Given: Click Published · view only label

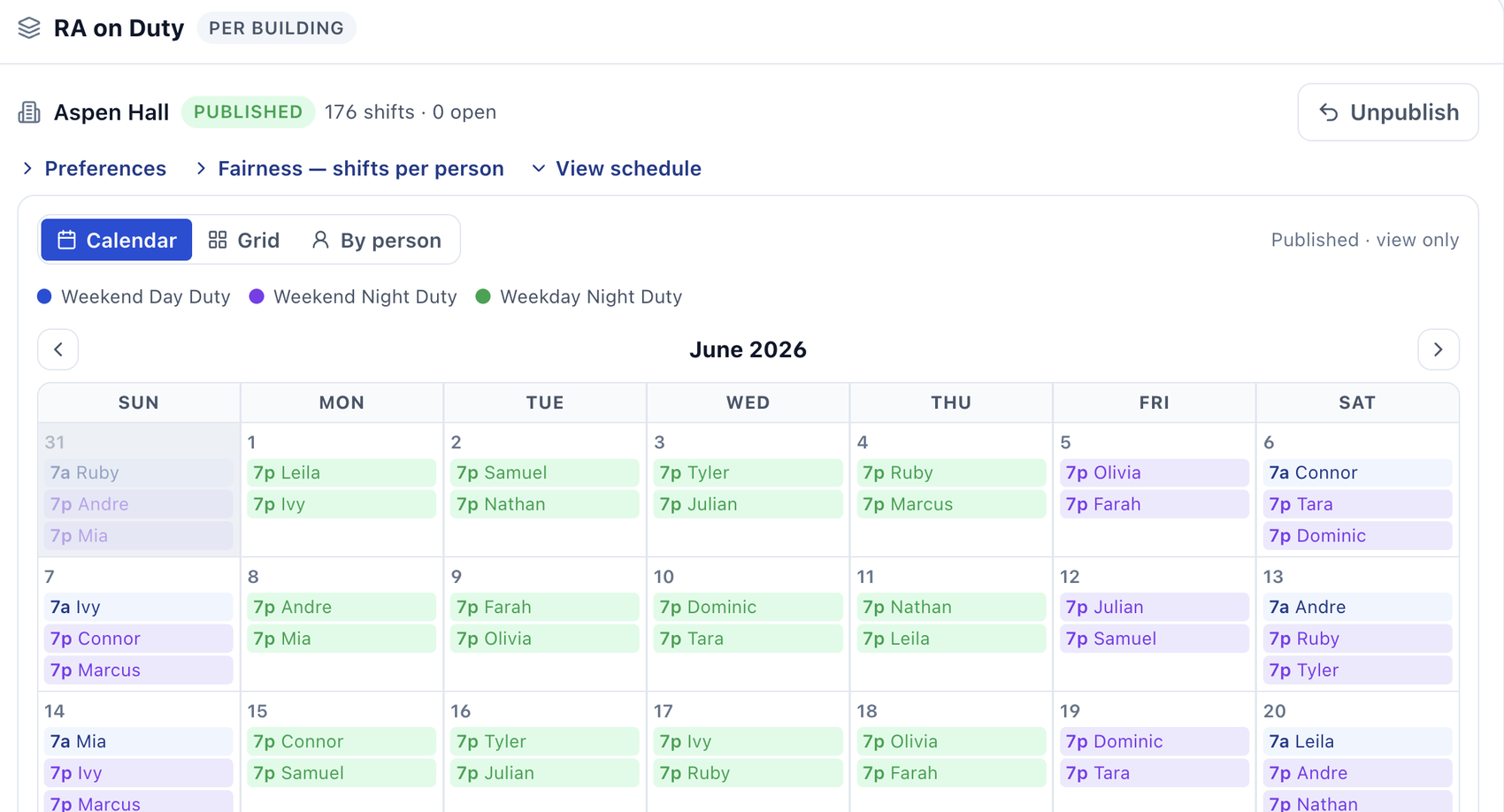Looking at the screenshot, I should coord(1365,240).
